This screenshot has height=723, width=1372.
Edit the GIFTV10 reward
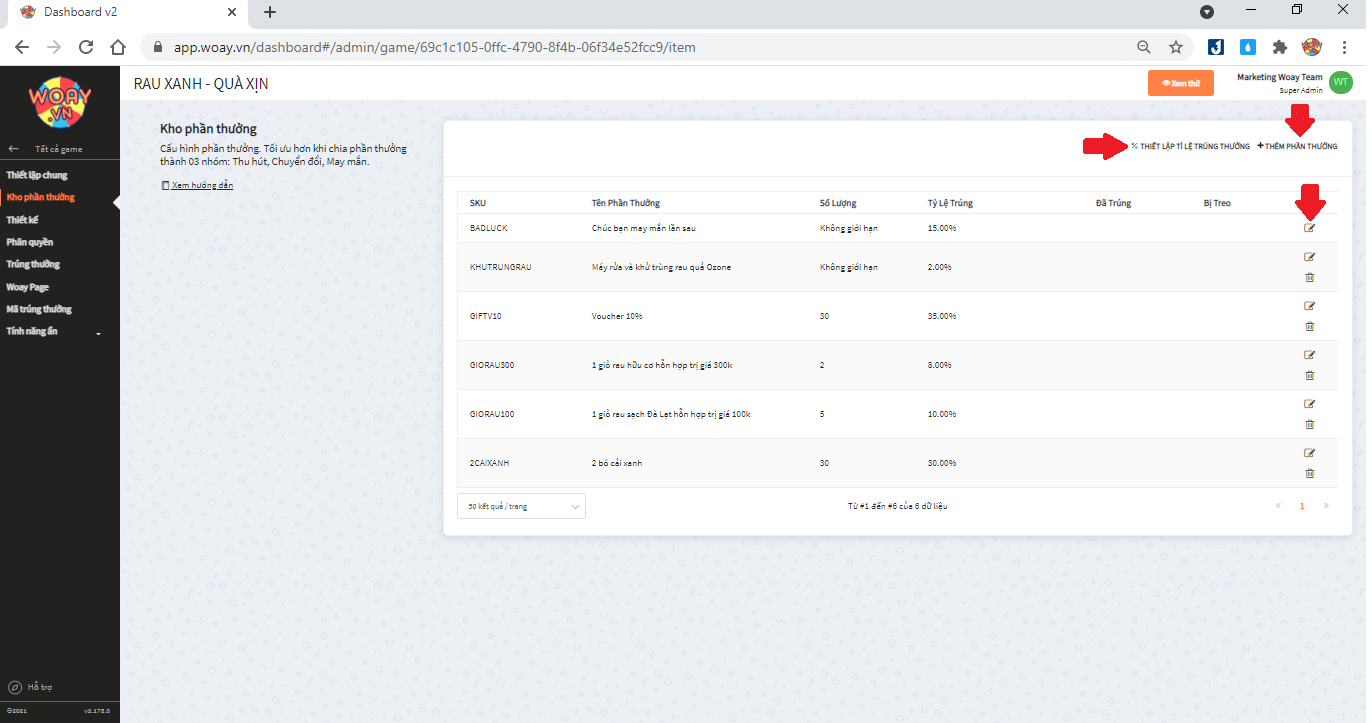click(x=1309, y=306)
